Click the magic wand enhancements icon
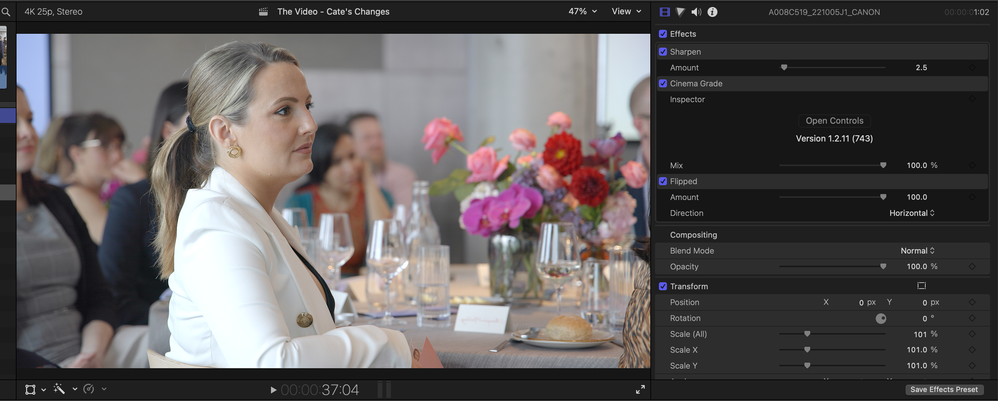 click(60, 389)
